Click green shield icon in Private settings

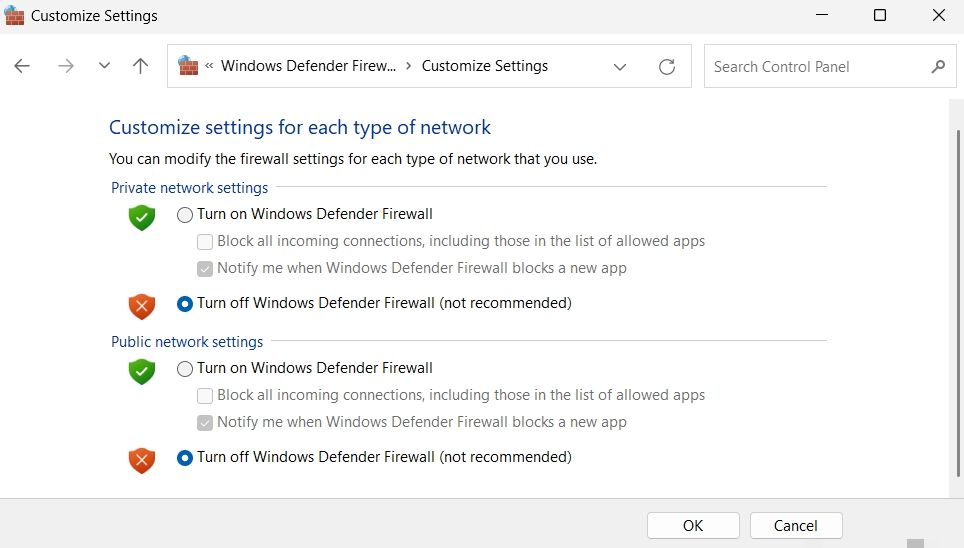tap(141, 217)
